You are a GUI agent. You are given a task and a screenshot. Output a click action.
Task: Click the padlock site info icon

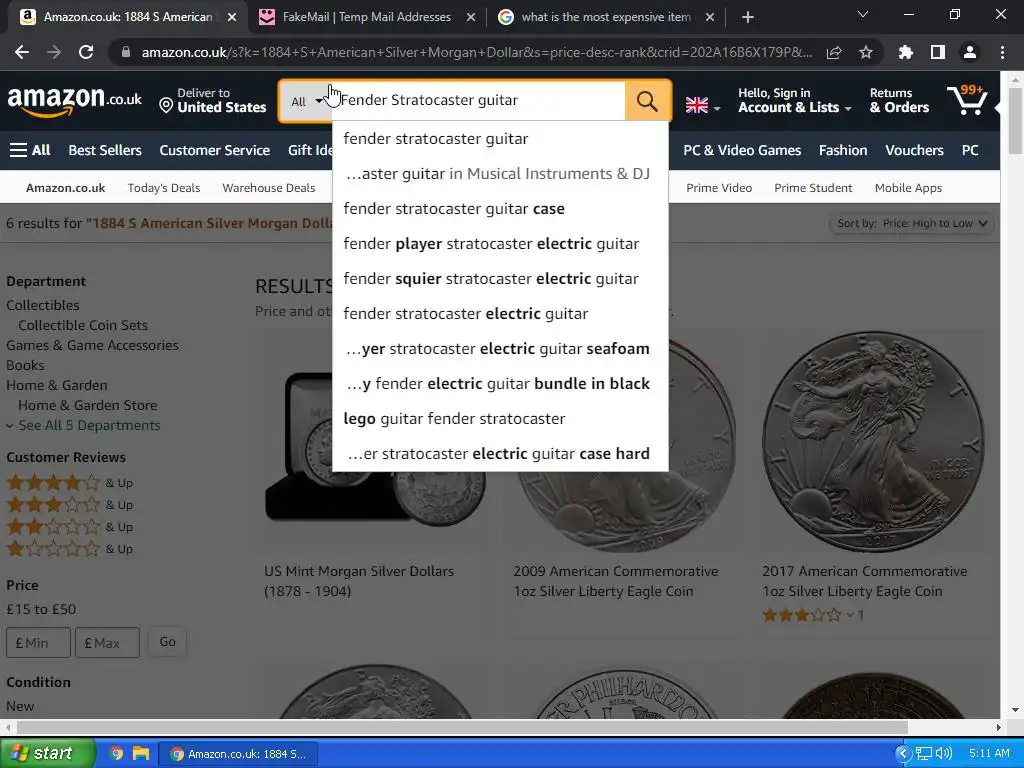[x=126, y=52]
